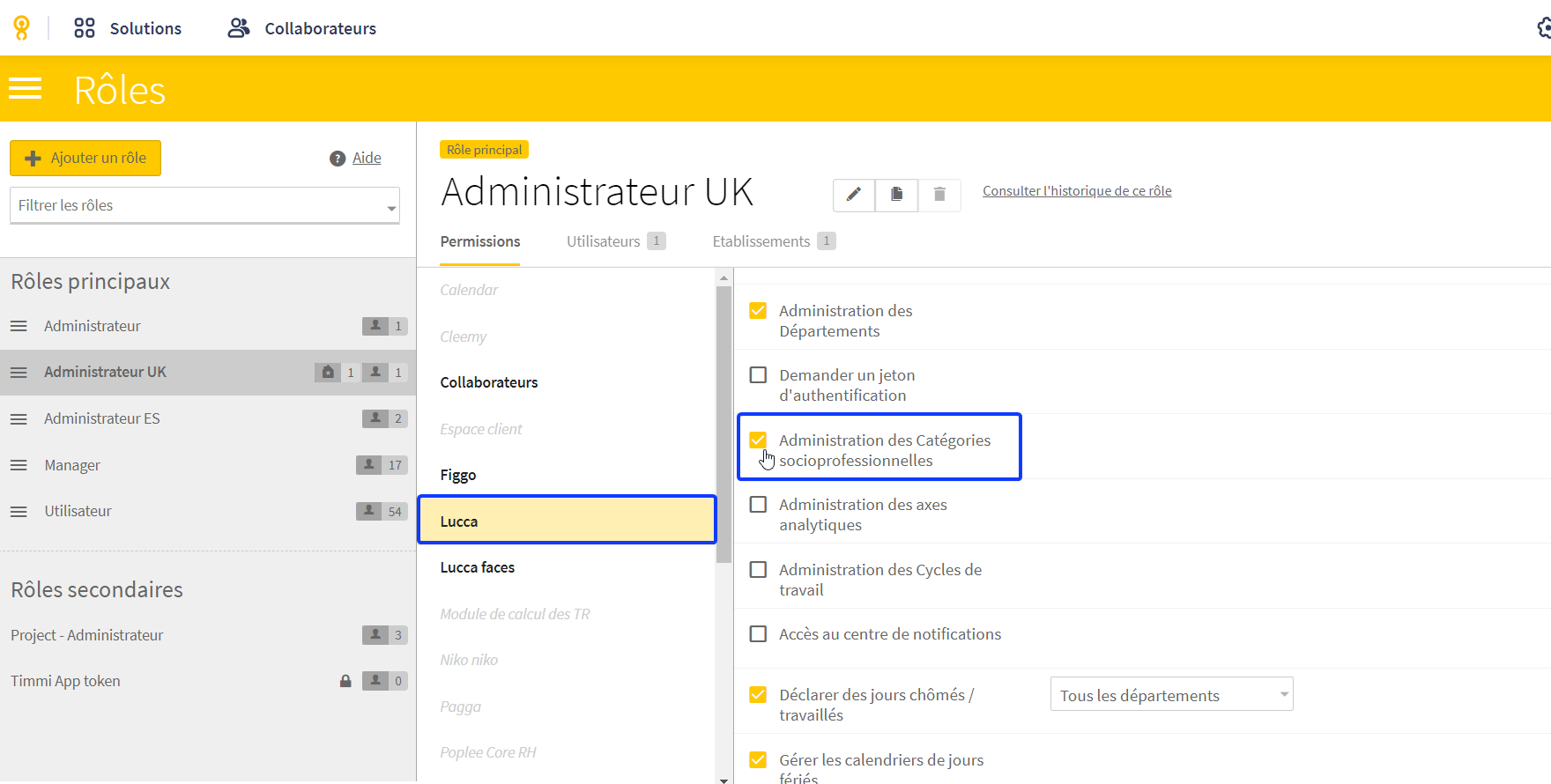The width and height of the screenshot is (1551, 784).
Task: Uncheck Gérer les calendriers de jours fériés
Action: (x=758, y=760)
